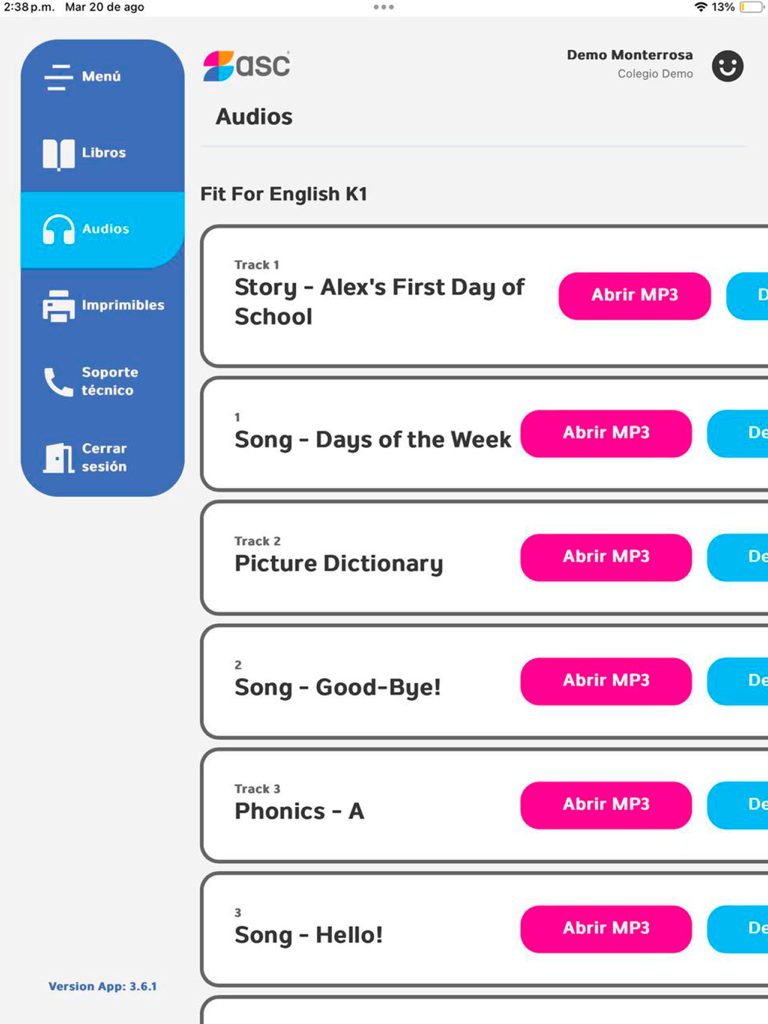Select the Audios headphones icon
Viewport: 768px width, 1024px height.
point(59,230)
